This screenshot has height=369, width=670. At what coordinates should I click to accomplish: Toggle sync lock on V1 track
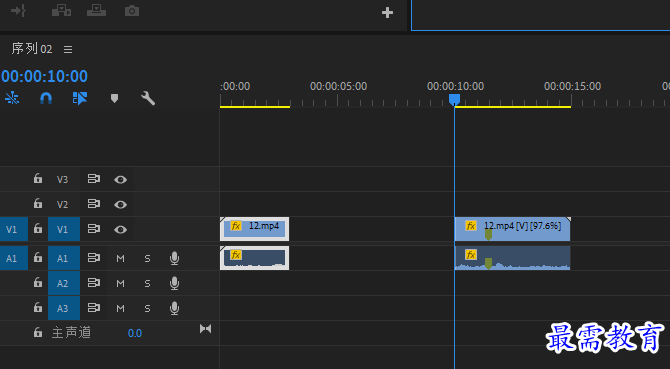click(94, 229)
